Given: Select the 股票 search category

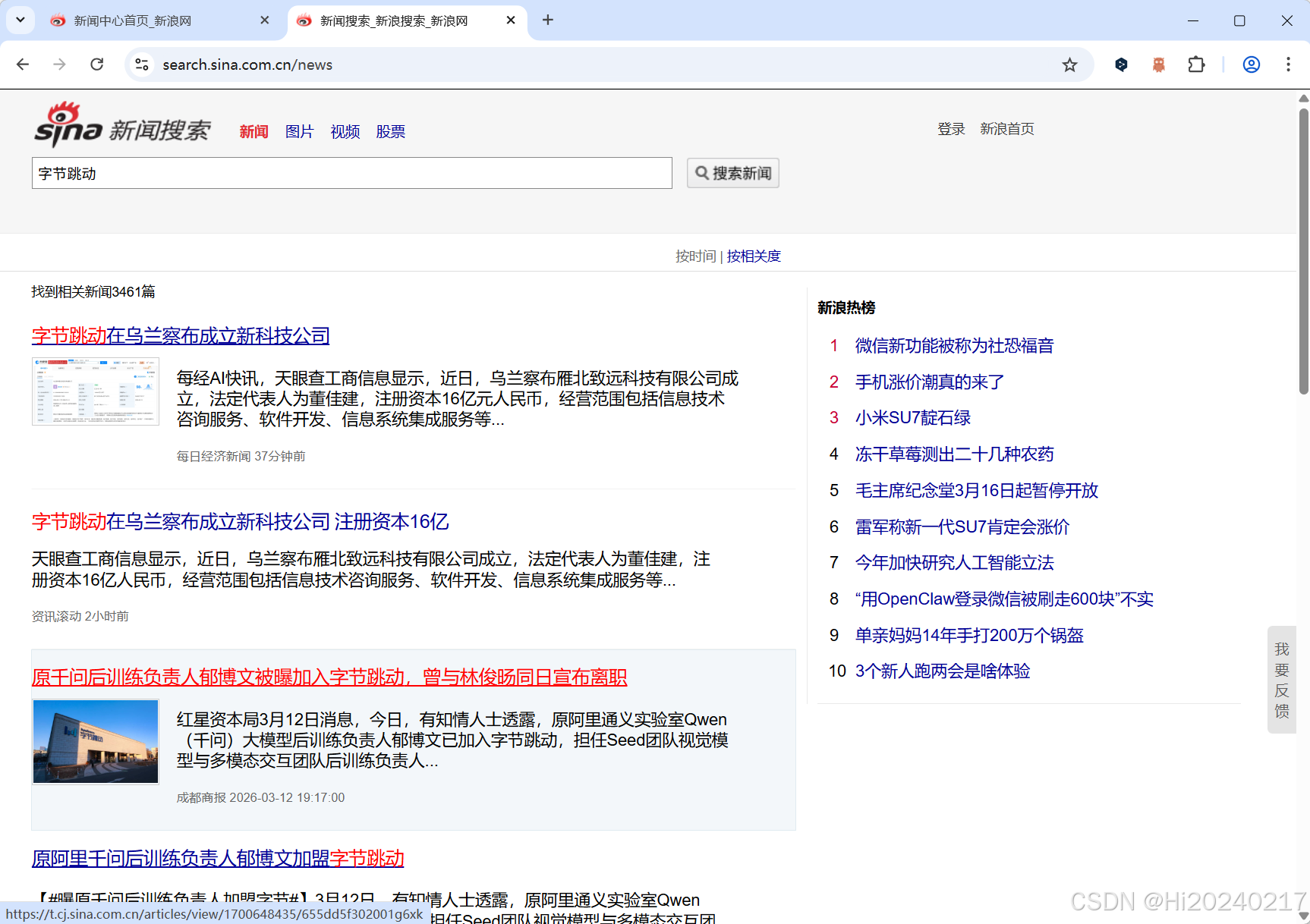Looking at the screenshot, I should tap(391, 131).
